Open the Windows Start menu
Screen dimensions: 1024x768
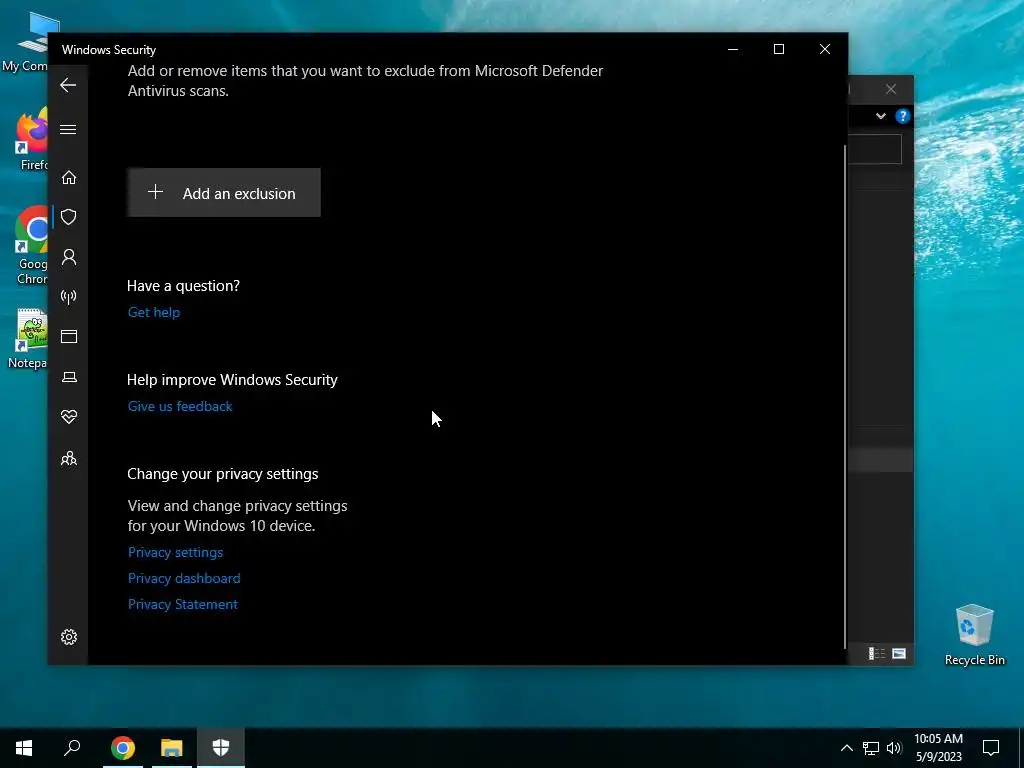24,748
